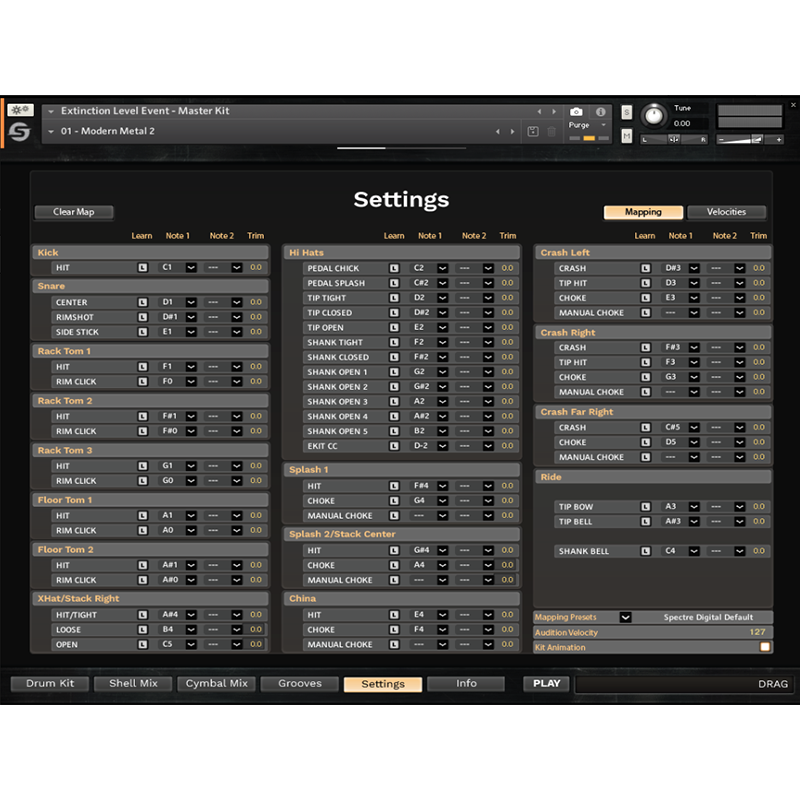Decrease output volume with minus button
This screenshot has width=800, height=800.
(721, 139)
